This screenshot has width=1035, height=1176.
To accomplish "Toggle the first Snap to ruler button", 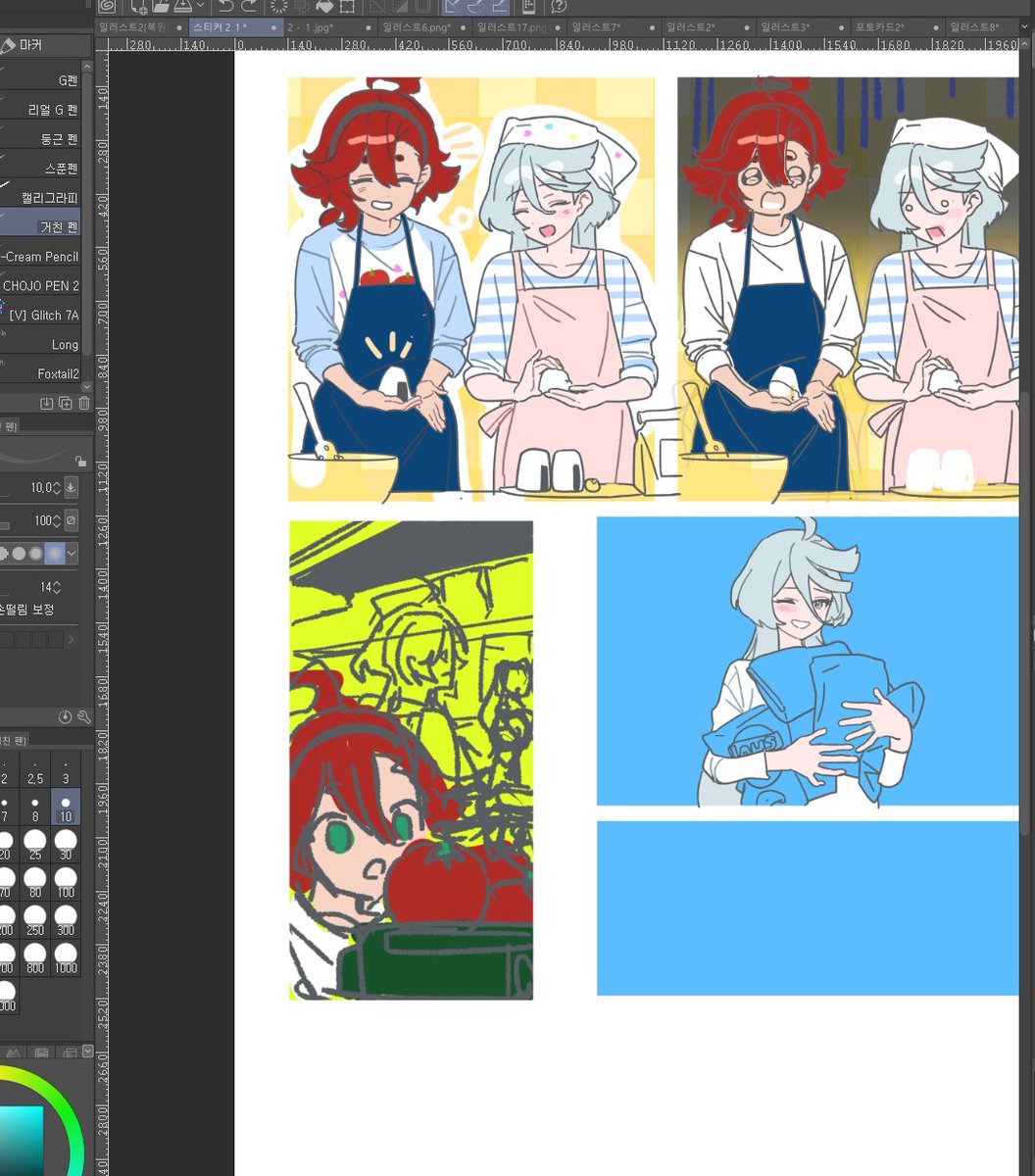I will pos(454,7).
